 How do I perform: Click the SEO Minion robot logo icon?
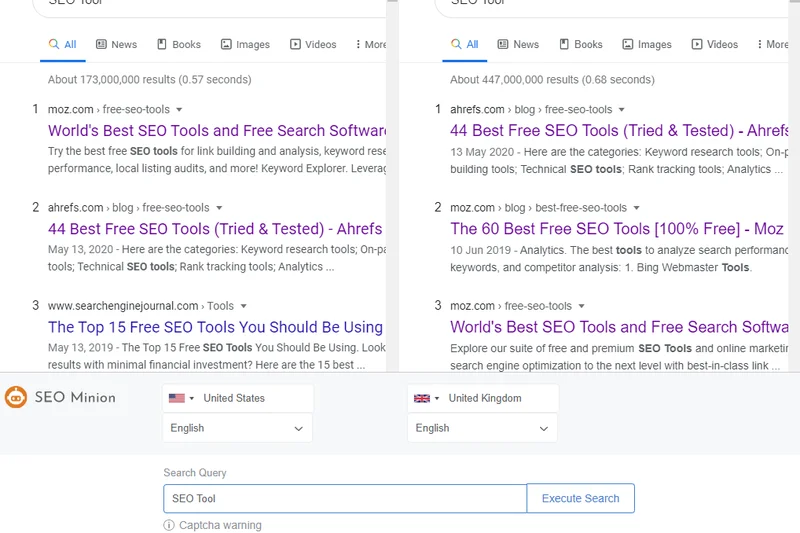[16, 397]
